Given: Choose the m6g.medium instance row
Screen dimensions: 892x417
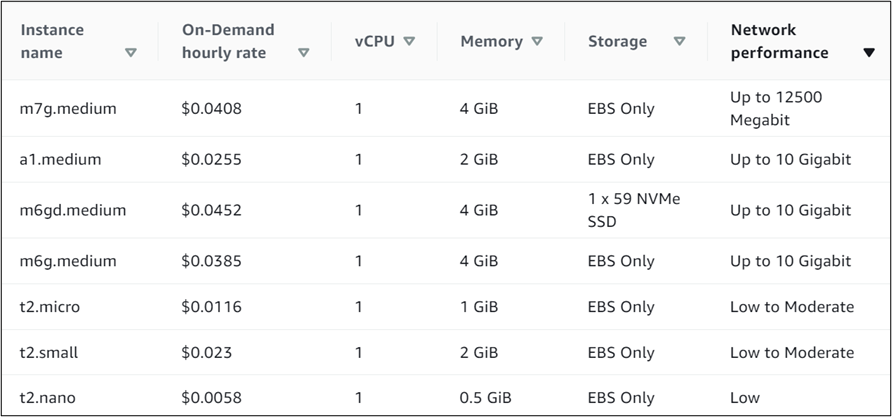Looking at the screenshot, I should 68,261.
